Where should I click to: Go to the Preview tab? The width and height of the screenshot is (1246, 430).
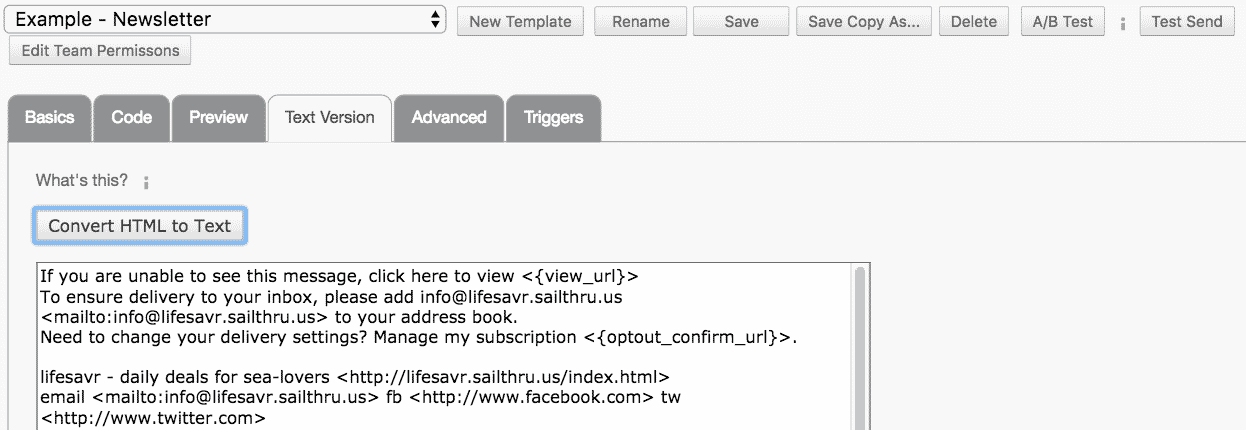coord(218,118)
